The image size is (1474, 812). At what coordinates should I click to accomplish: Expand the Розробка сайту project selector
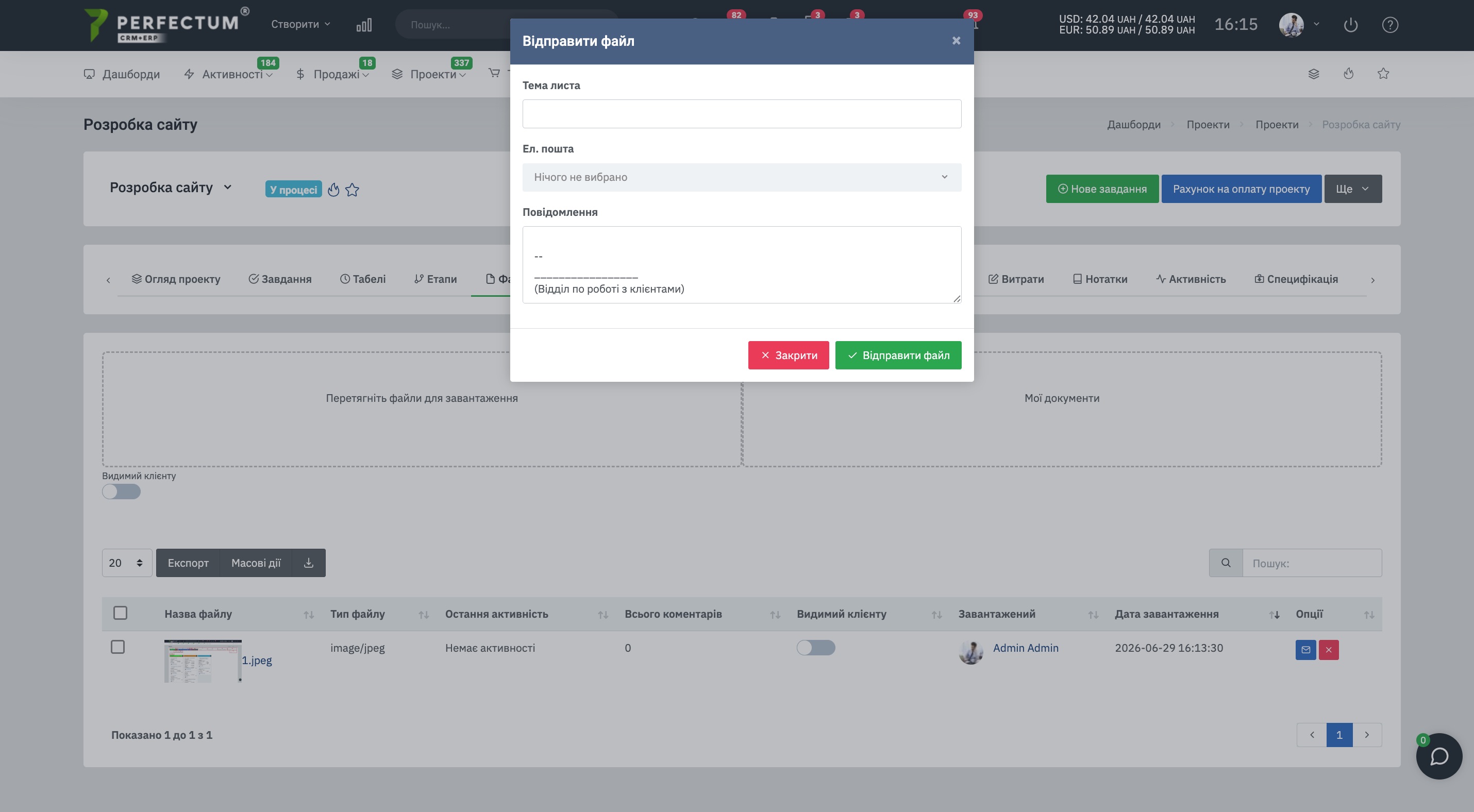pos(171,188)
